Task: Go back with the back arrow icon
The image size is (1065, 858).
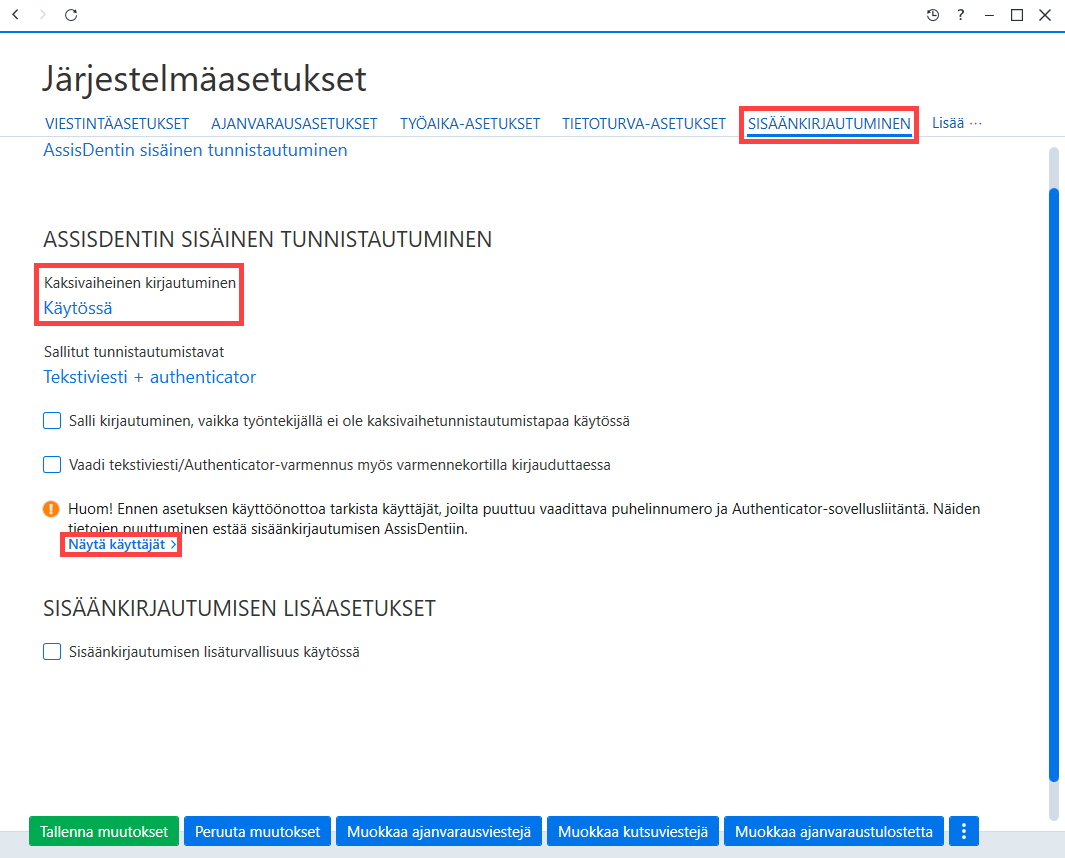Action: click(x=16, y=14)
